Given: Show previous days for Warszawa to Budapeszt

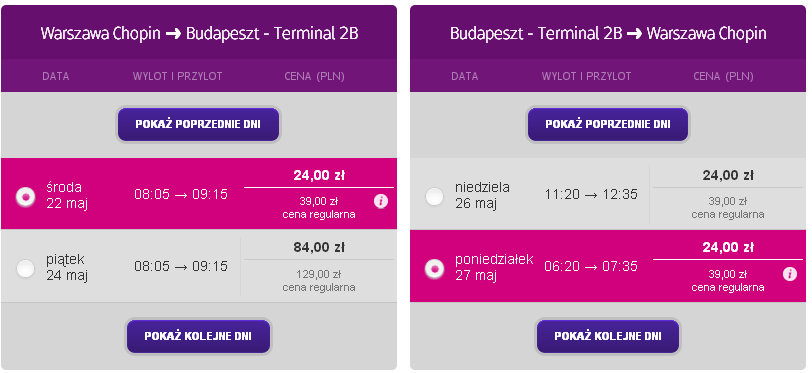Looking at the screenshot, I should 198,125.
